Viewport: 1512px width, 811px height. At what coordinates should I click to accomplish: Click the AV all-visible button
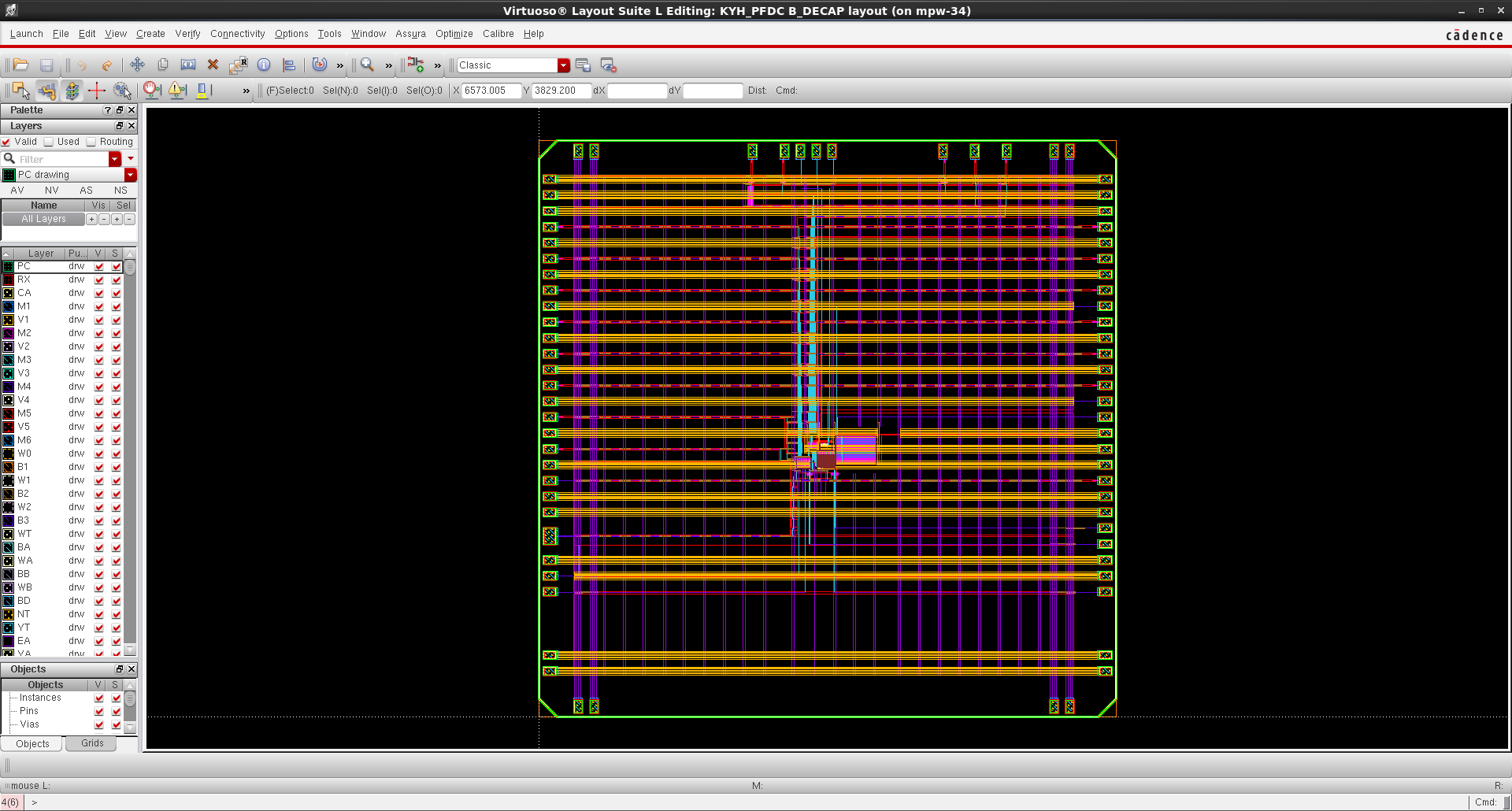[17, 191]
